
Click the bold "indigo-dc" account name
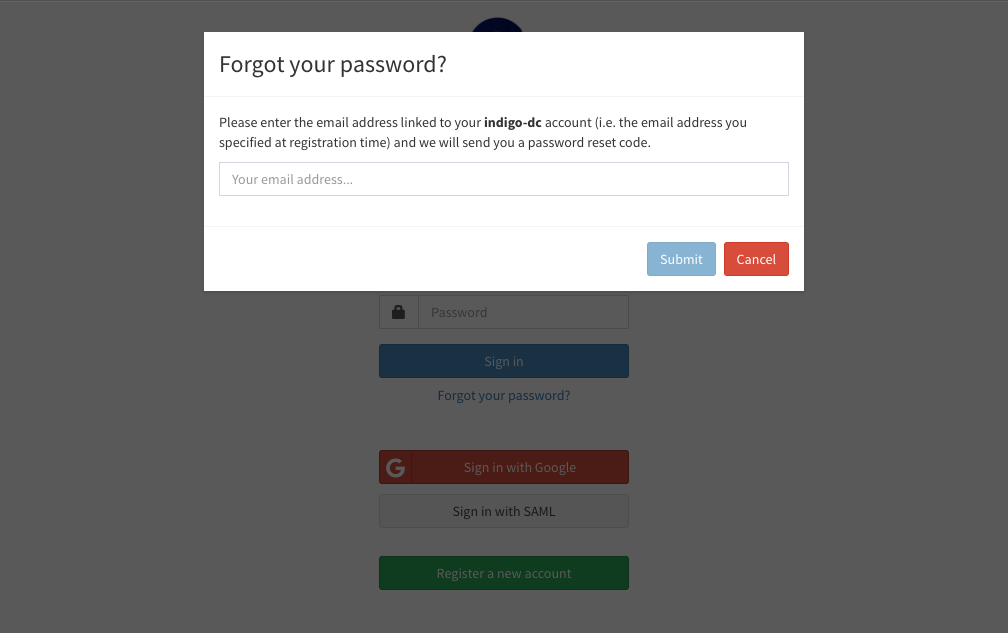(512, 122)
